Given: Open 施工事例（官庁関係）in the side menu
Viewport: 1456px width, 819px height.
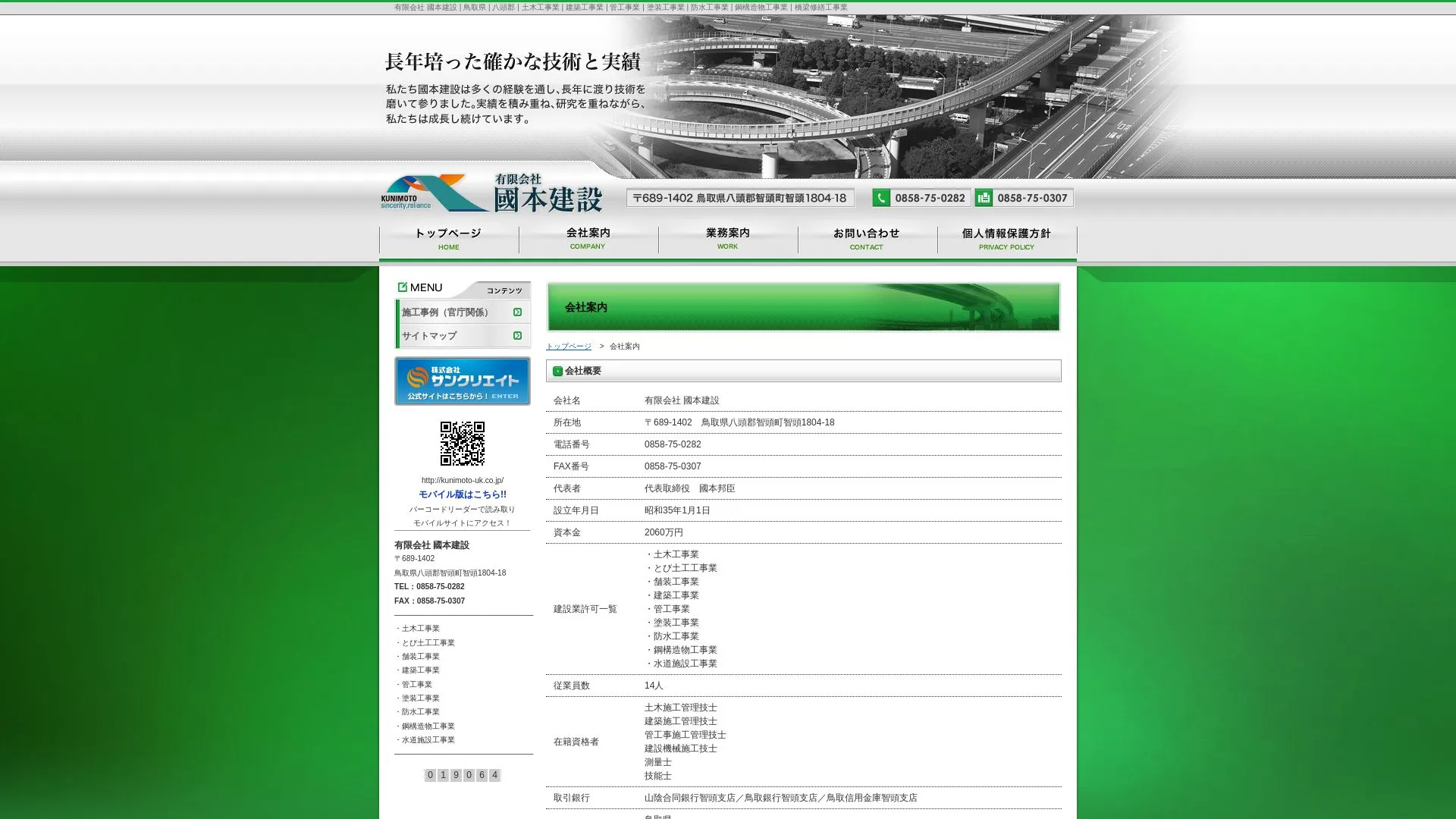Looking at the screenshot, I should point(463,312).
